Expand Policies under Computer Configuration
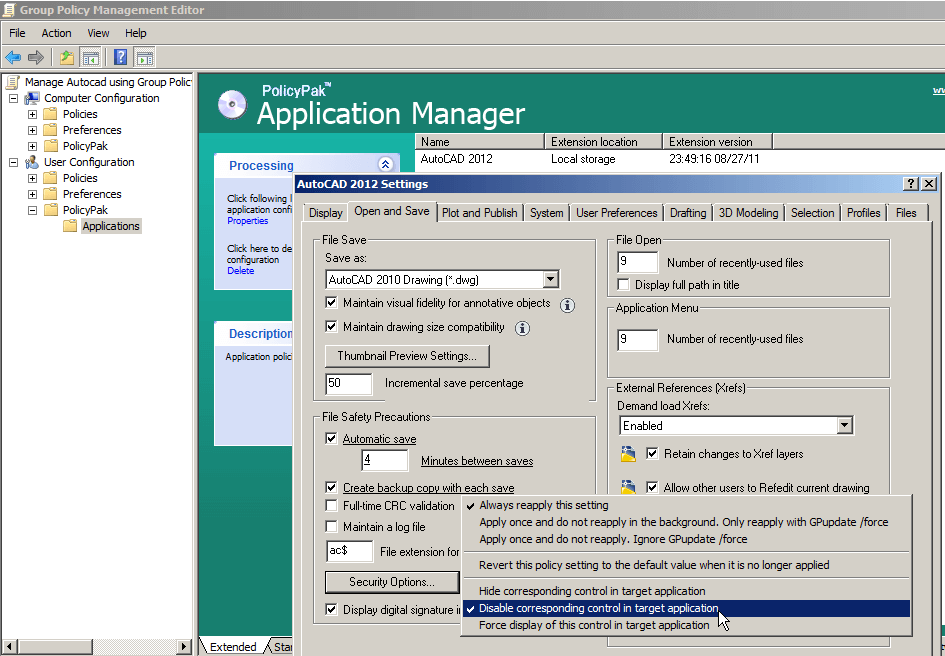 [x=33, y=114]
